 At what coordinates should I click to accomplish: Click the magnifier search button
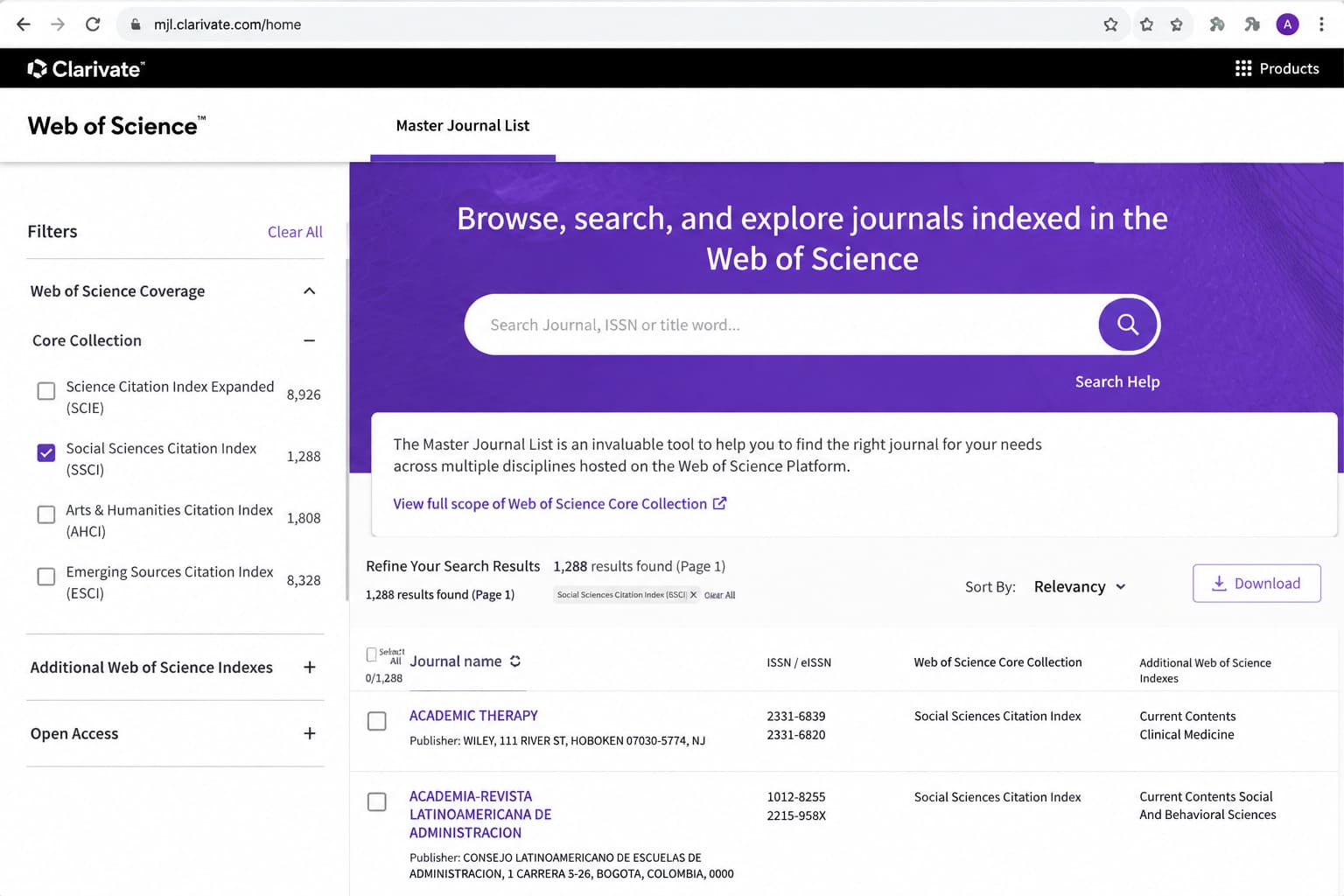pos(1128,325)
